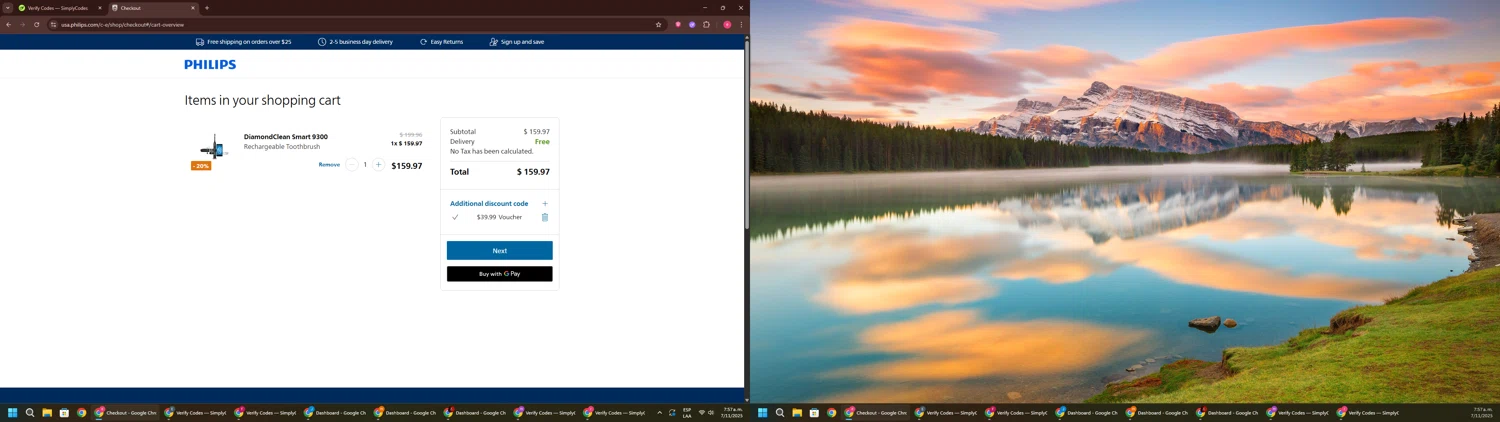The width and height of the screenshot is (1500, 422).
Task: Open the ESP LAA language indicator
Action: [x=687, y=412]
